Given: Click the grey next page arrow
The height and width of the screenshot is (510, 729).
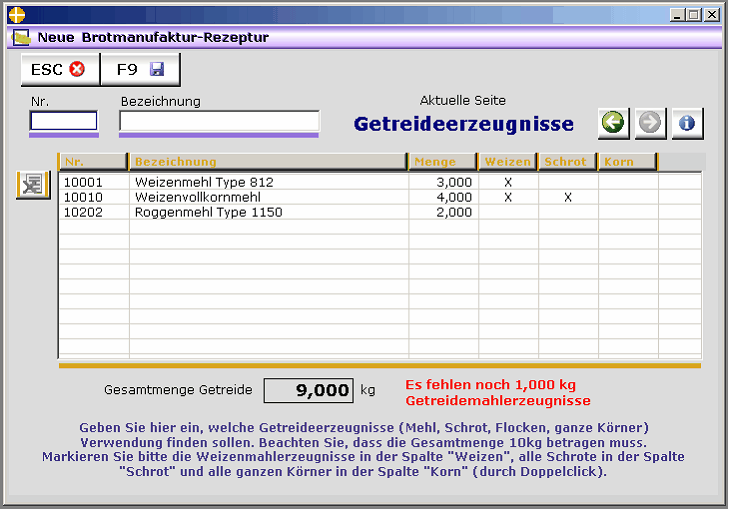Looking at the screenshot, I should 650,123.
